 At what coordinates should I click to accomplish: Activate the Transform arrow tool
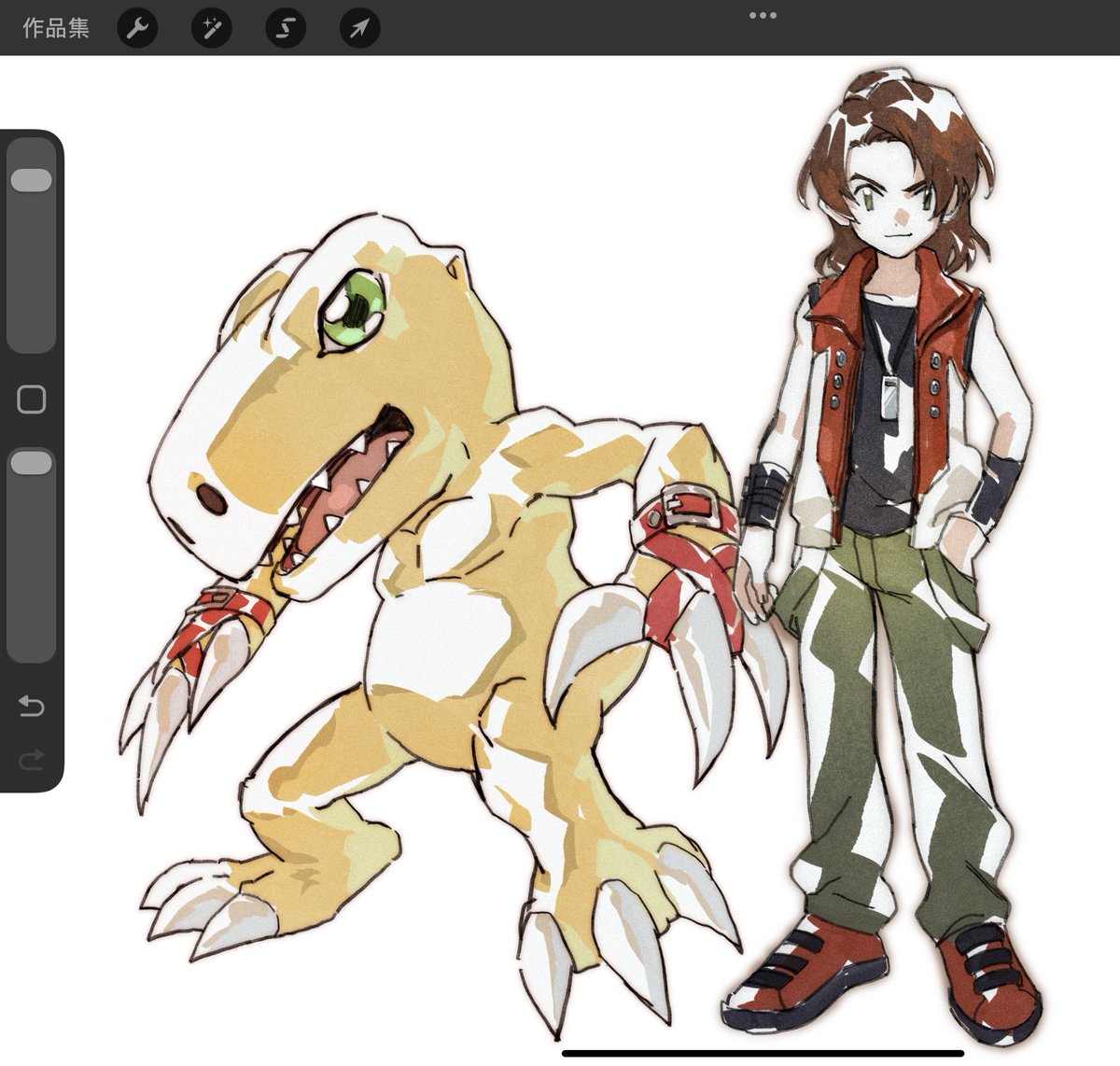click(359, 29)
